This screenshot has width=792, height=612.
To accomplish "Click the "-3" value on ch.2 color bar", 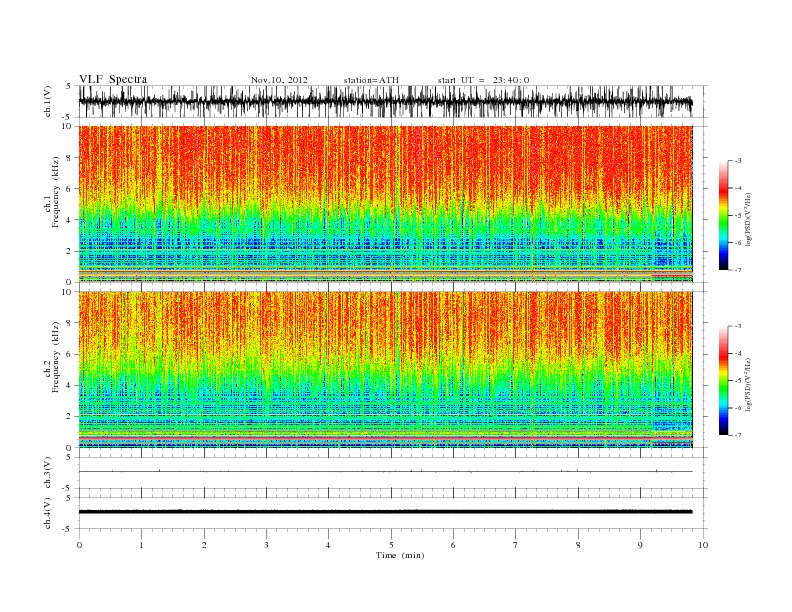I will click(x=738, y=326).
